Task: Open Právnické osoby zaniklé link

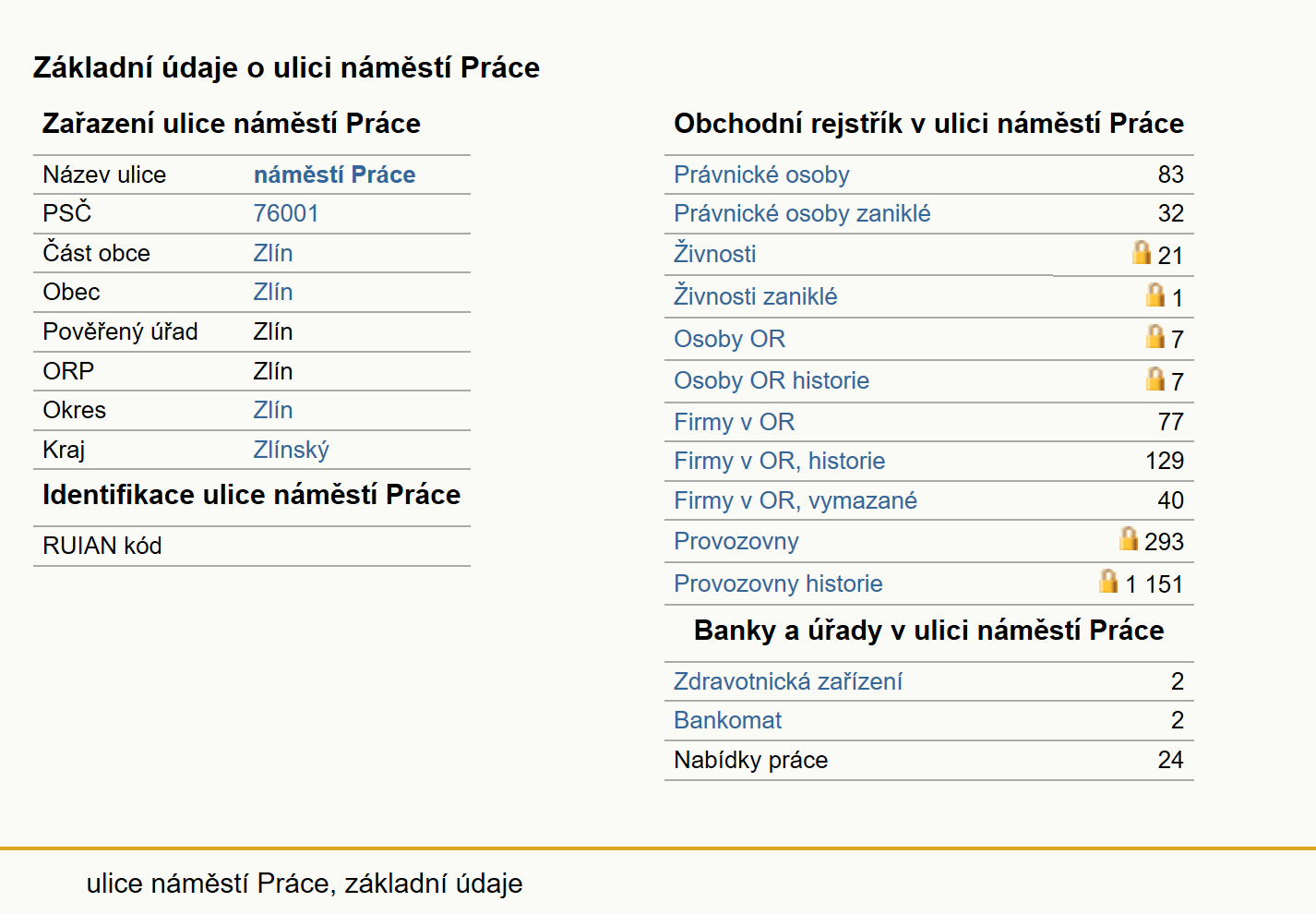Action: pos(802,213)
